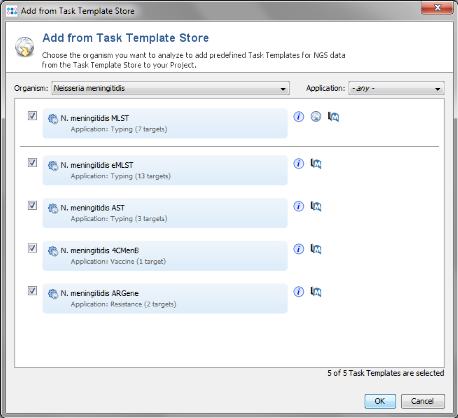Expand the Application filter dropdown
458x418 pixels.
pos(396,88)
